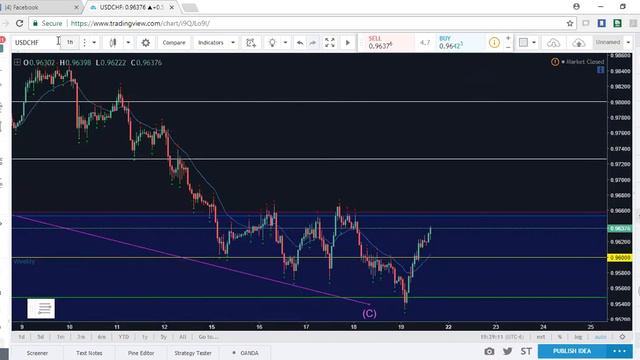Undo last chart action
This screenshot has width=640, height=360.
(300, 42)
